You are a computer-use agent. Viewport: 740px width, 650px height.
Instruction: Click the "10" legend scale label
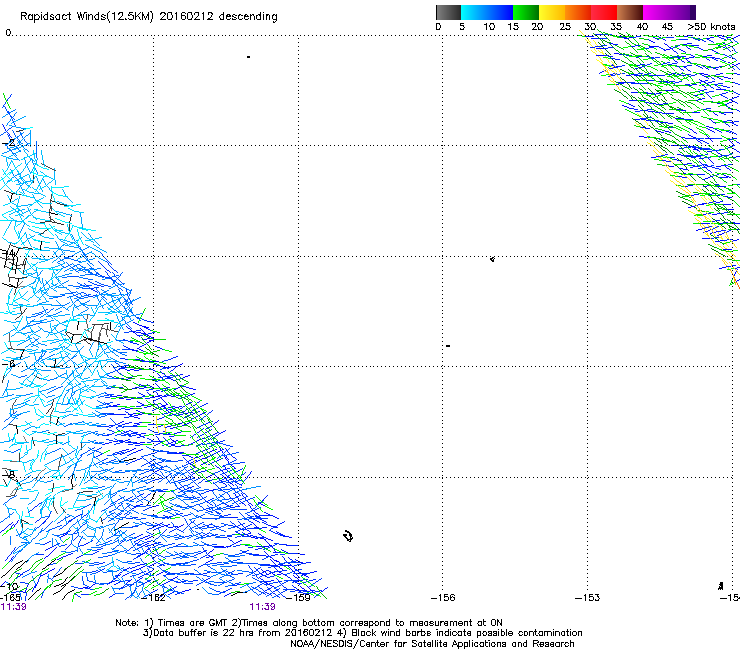click(489, 26)
